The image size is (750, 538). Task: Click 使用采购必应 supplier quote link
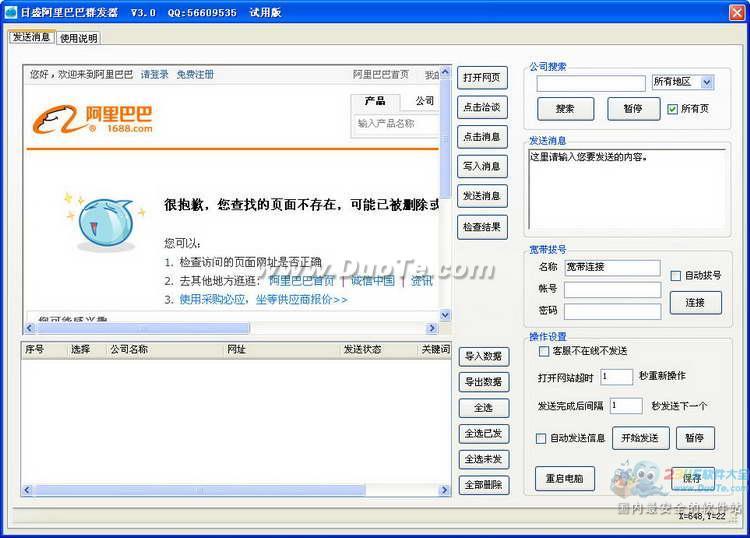pos(263,300)
